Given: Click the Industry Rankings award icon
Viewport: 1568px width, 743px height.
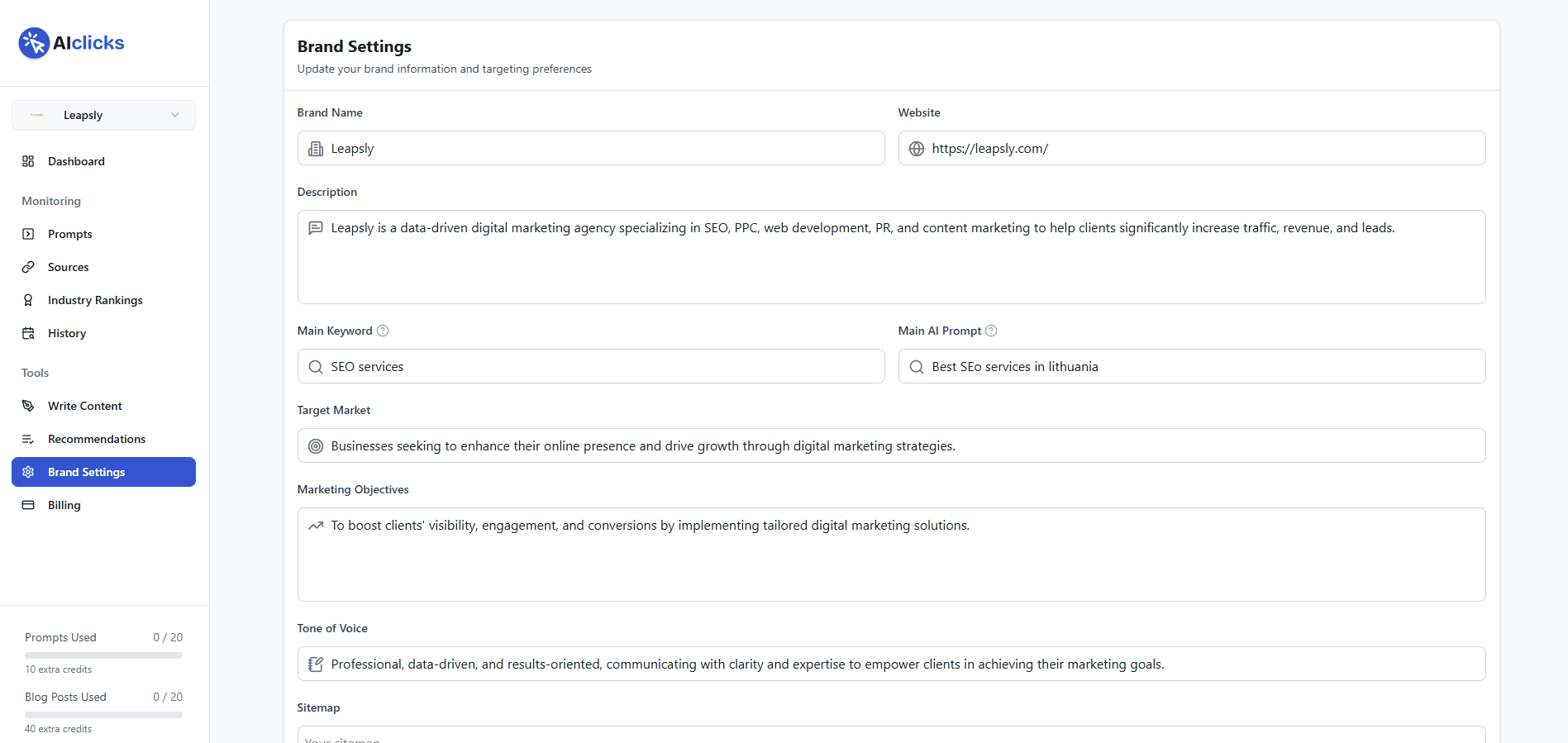Looking at the screenshot, I should [28, 300].
